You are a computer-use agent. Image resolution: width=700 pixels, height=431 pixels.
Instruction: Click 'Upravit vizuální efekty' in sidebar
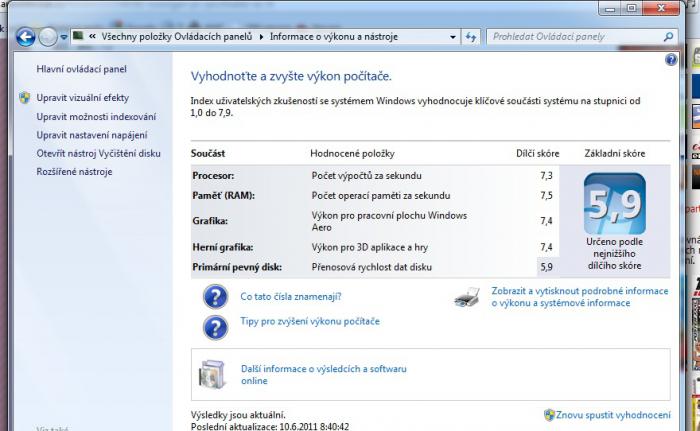click(82, 98)
